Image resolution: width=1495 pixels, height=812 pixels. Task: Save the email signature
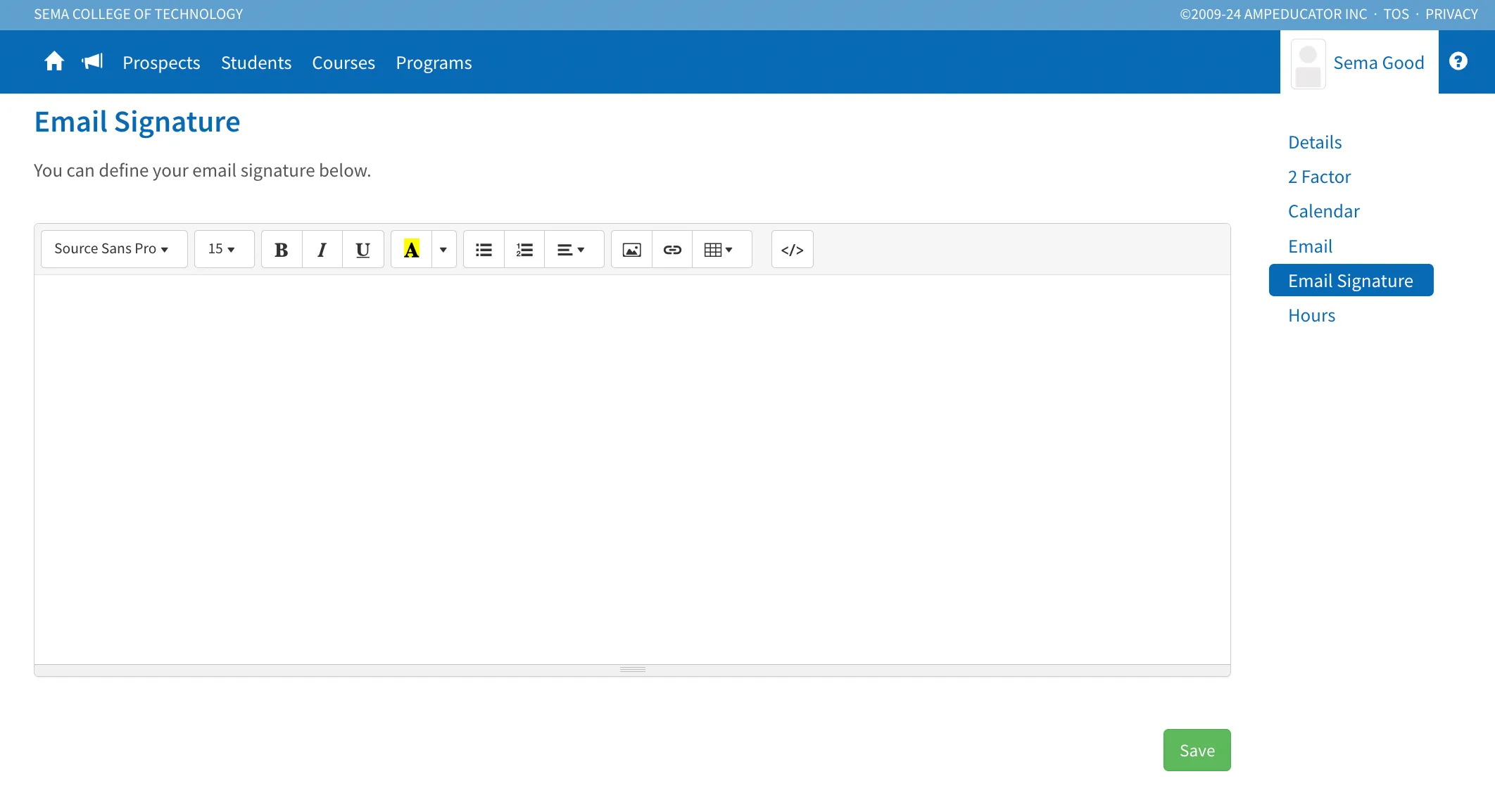coord(1197,750)
